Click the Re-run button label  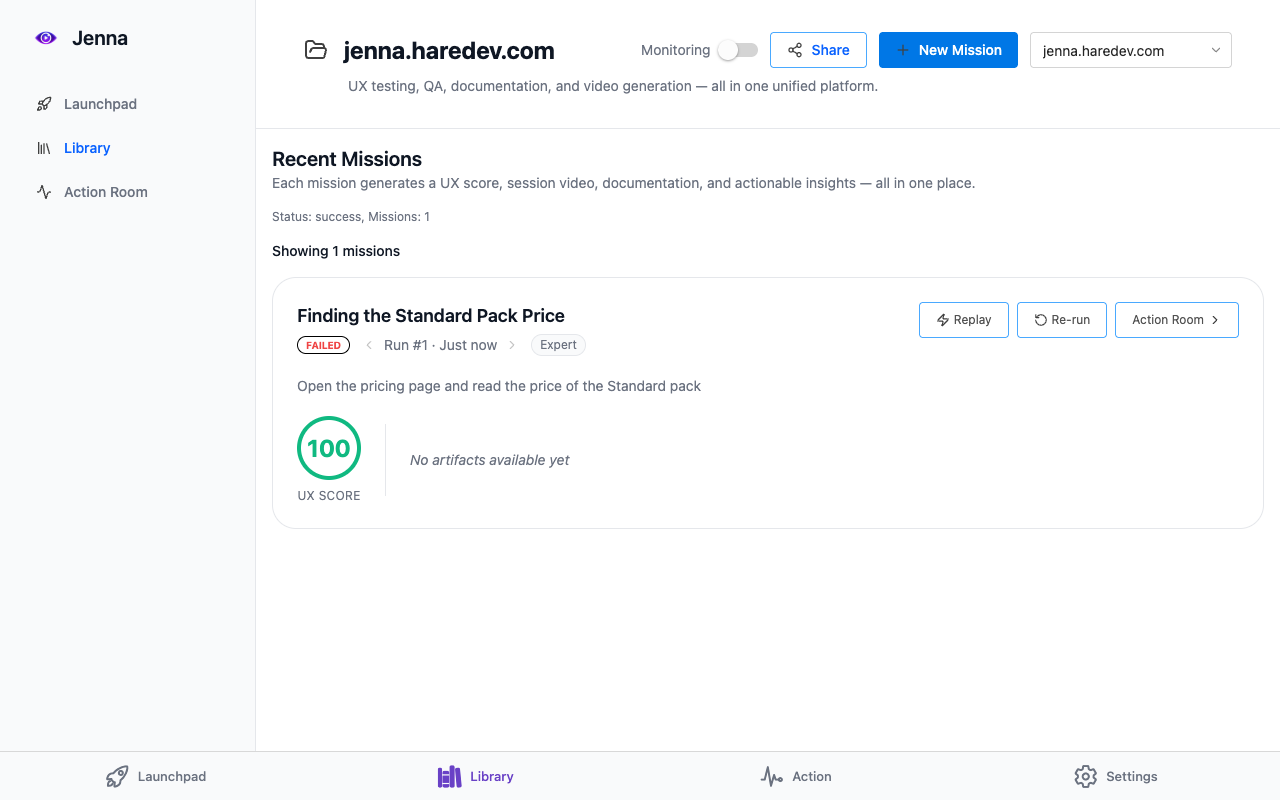tap(1071, 320)
